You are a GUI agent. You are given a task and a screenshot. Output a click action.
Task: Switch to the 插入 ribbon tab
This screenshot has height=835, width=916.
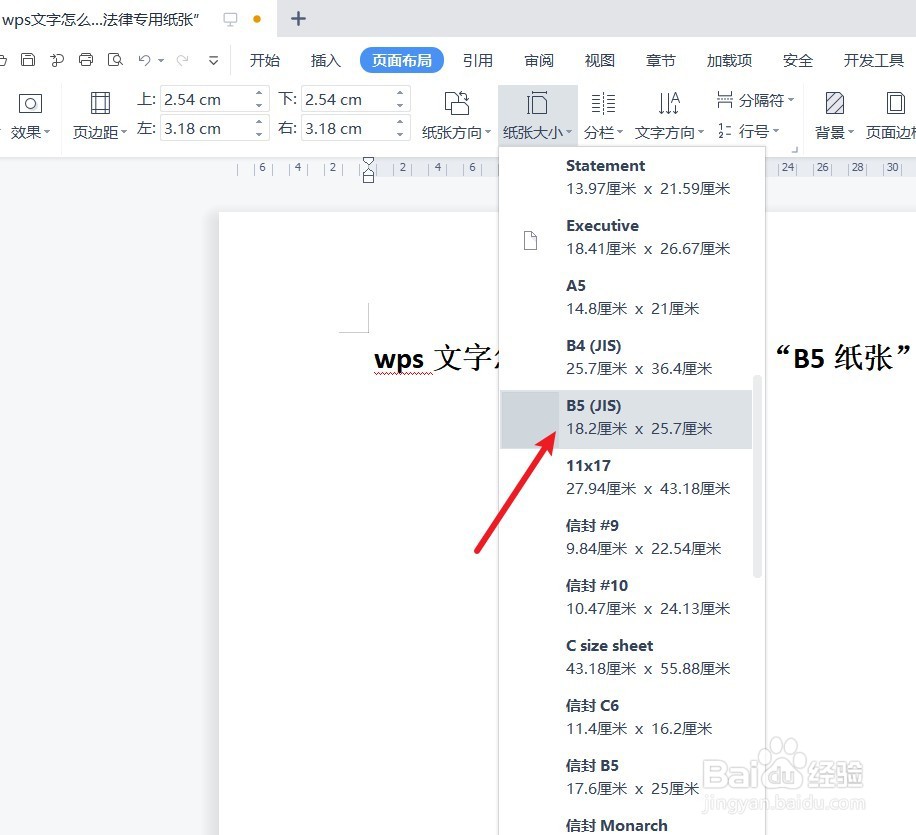point(325,60)
